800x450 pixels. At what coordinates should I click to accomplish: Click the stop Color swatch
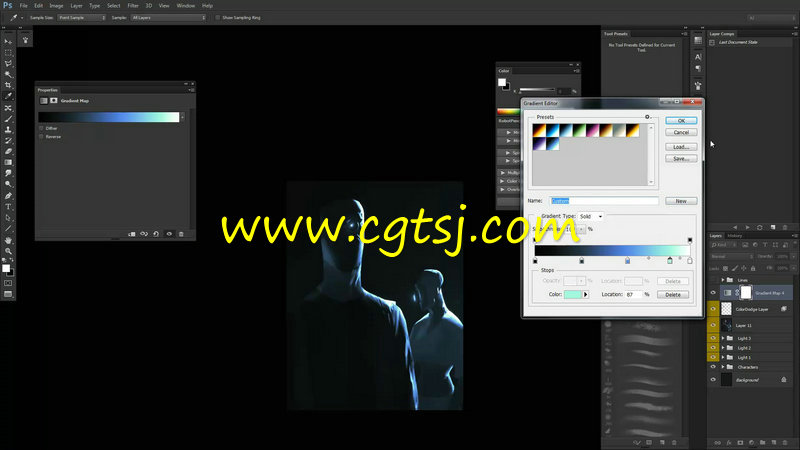click(573, 294)
